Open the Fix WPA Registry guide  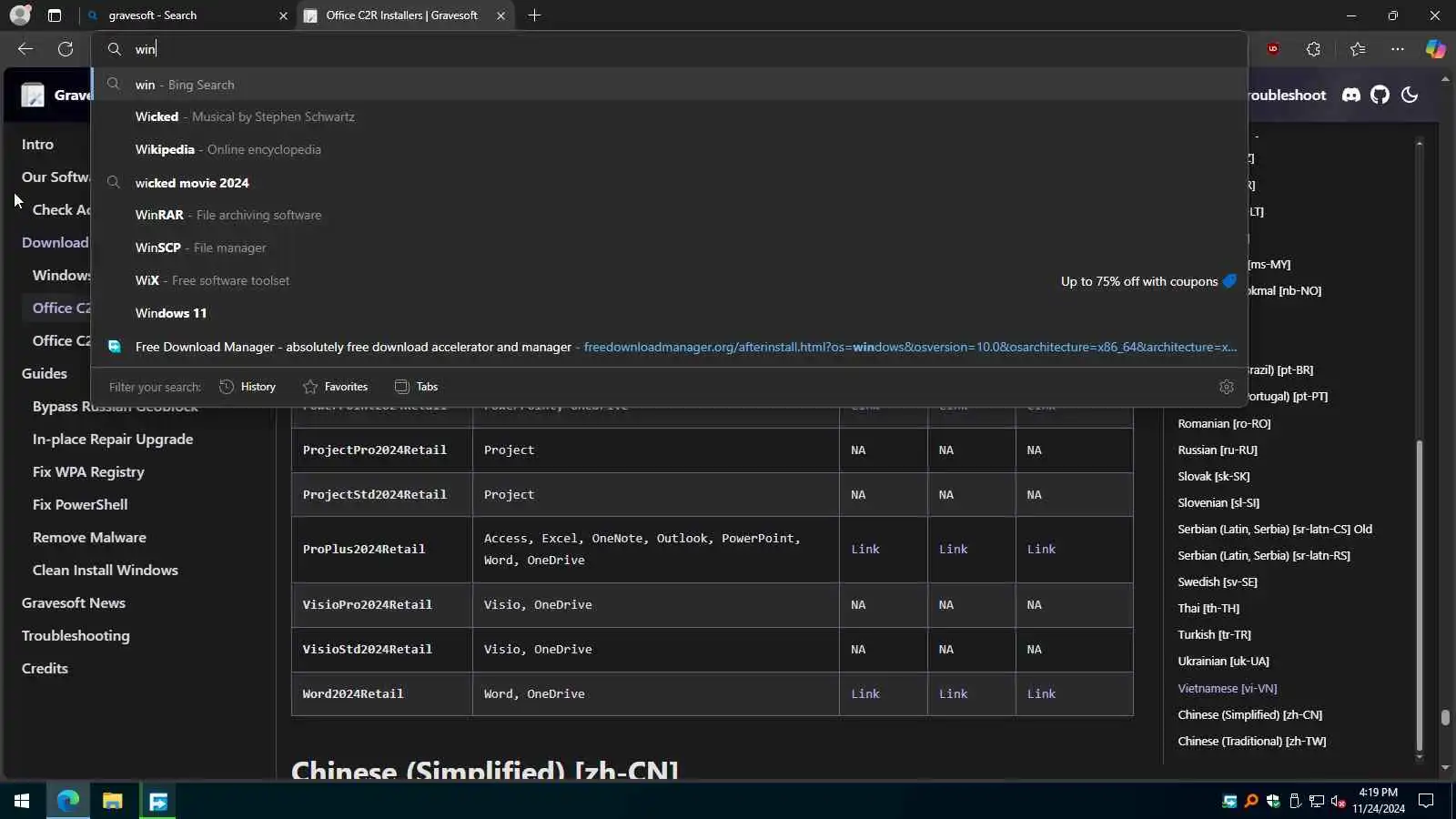[88, 471]
